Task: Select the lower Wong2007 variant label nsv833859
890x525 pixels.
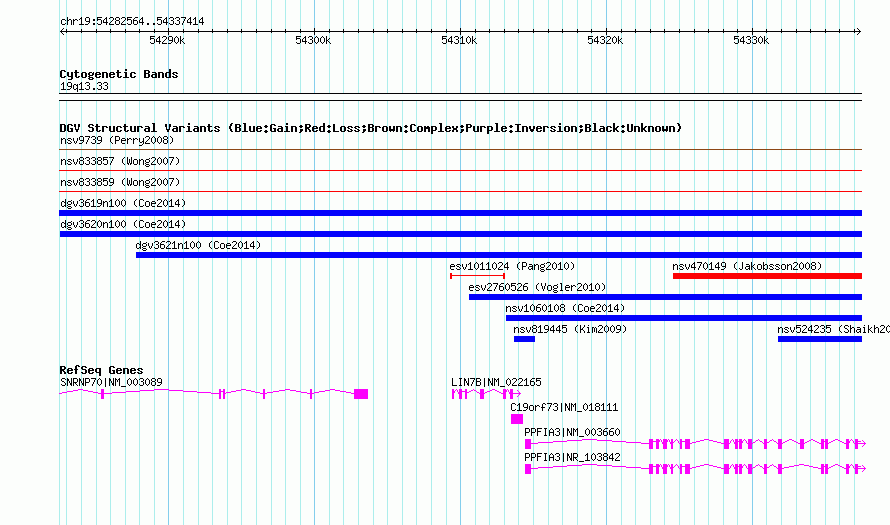Action: 120,182
